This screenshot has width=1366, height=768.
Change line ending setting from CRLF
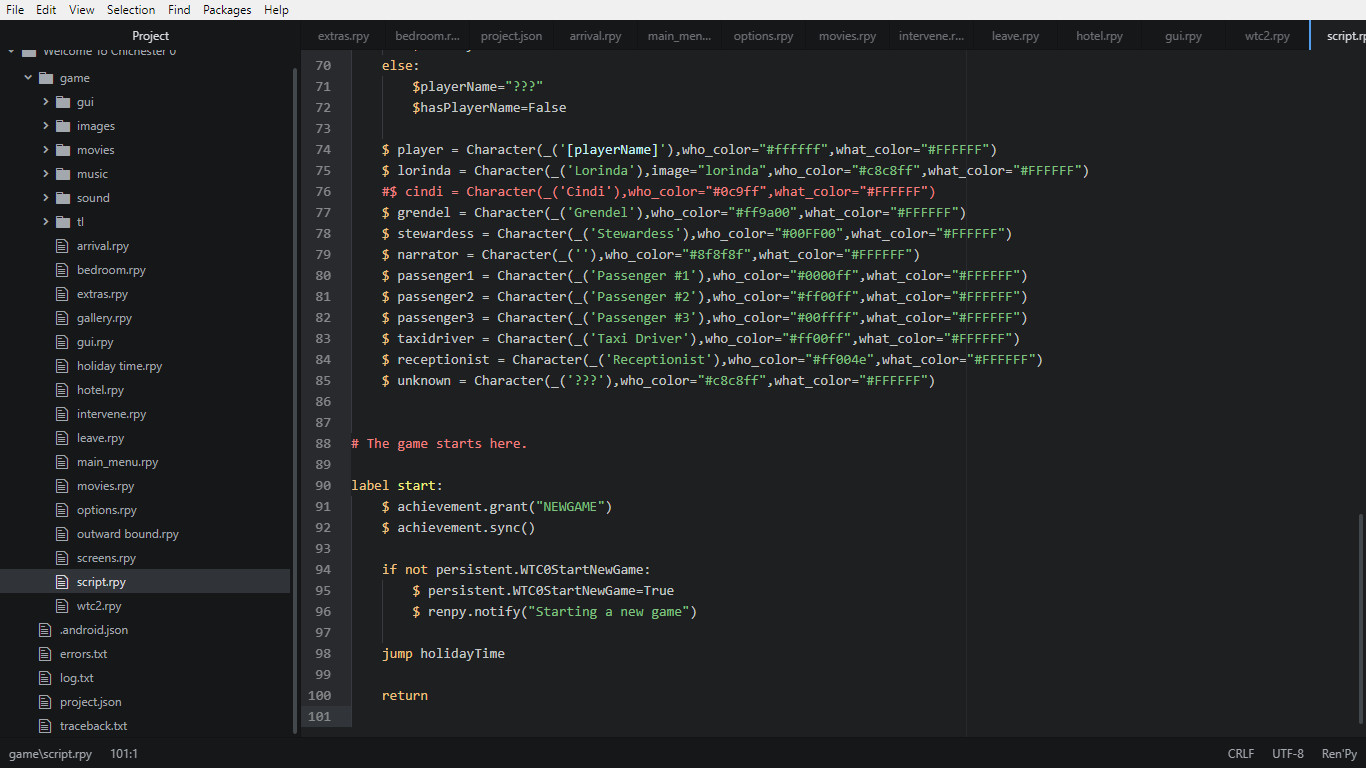coord(1240,753)
